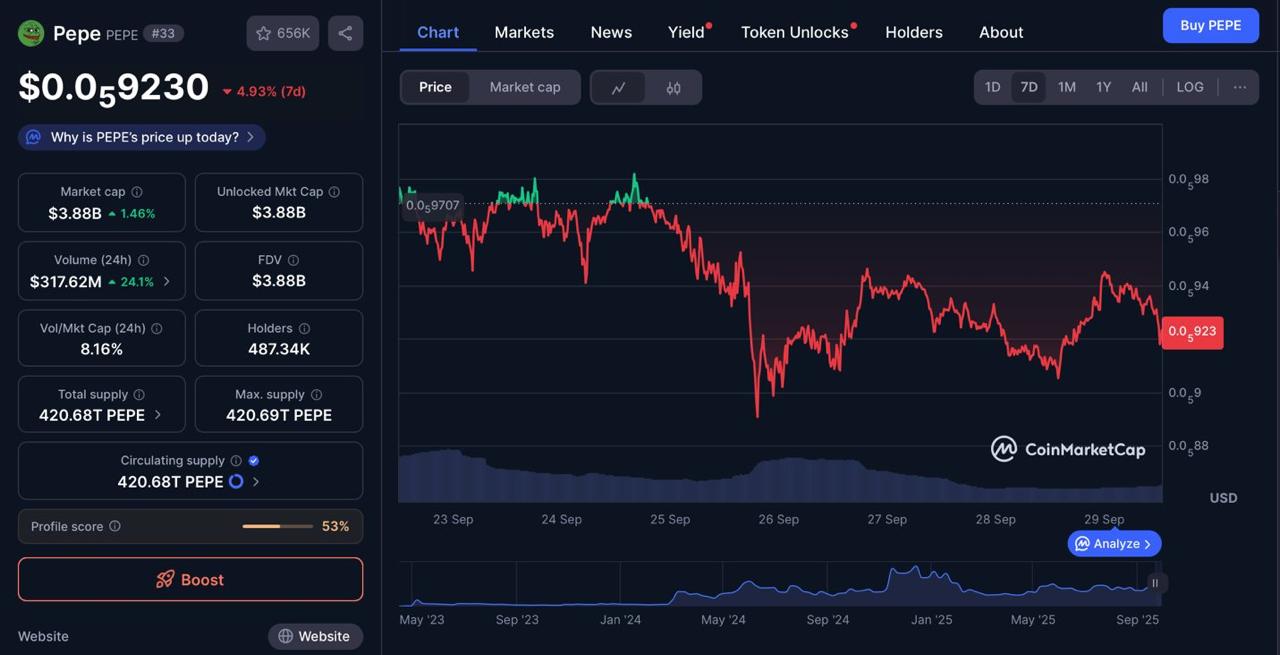This screenshot has width=1280, height=655.
Task: Click the Buy PEPE button
Action: [x=1210, y=26]
